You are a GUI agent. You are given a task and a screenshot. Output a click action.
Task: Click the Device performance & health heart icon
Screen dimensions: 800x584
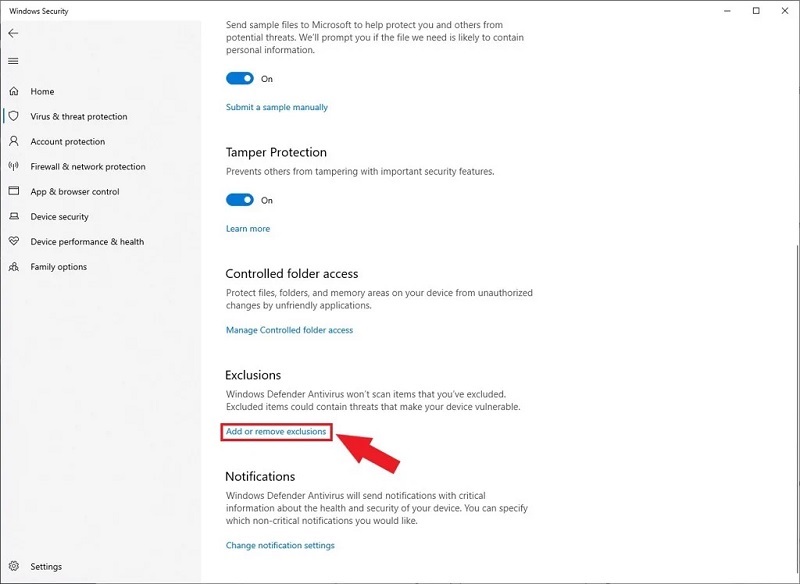click(x=14, y=241)
